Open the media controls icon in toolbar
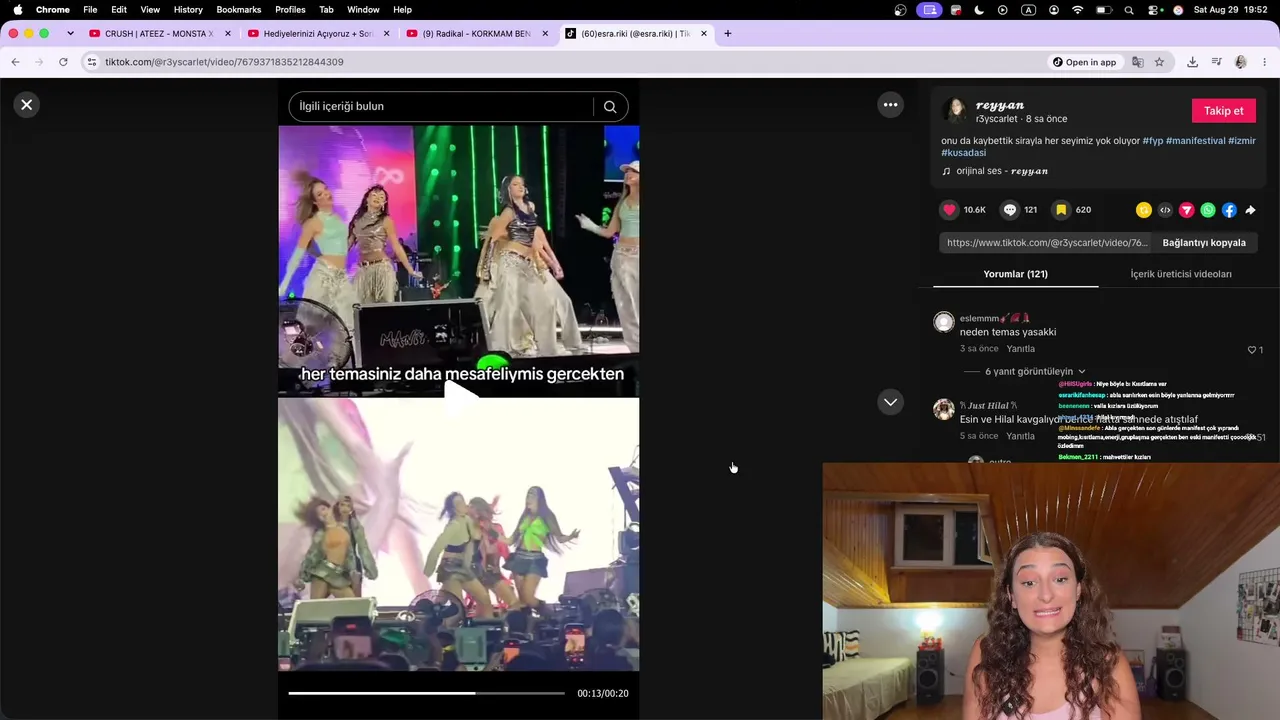The width and height of the screenshot is (1280, 720). pyautogui.click(x=1216, y=62)
